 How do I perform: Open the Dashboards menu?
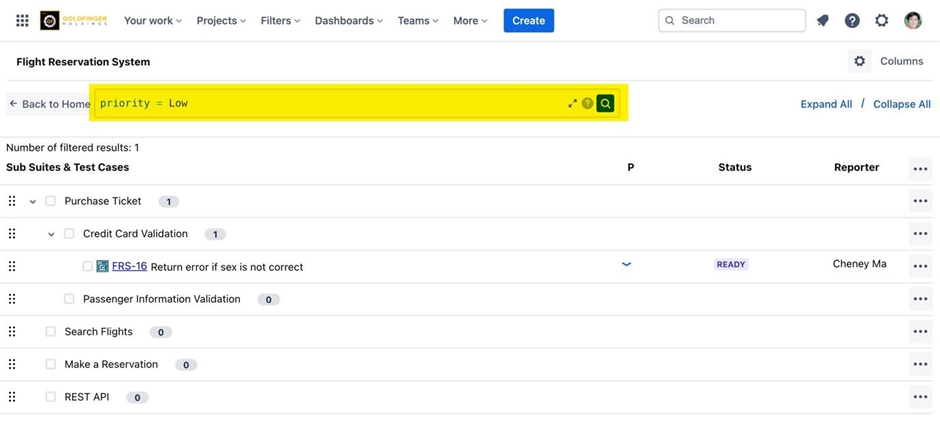tap(349, 21)
